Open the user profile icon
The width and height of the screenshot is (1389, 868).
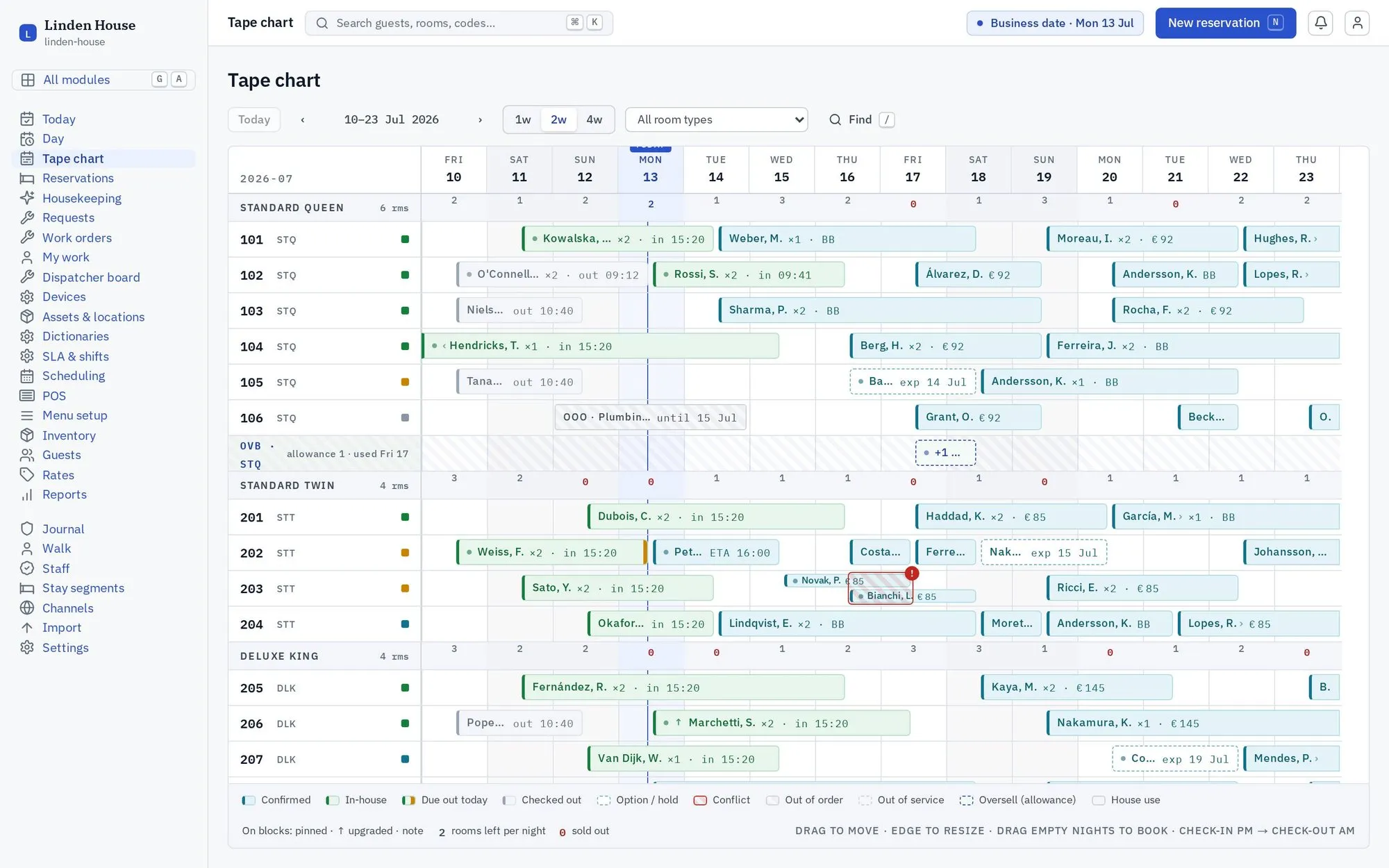[x=1357, y=23]
